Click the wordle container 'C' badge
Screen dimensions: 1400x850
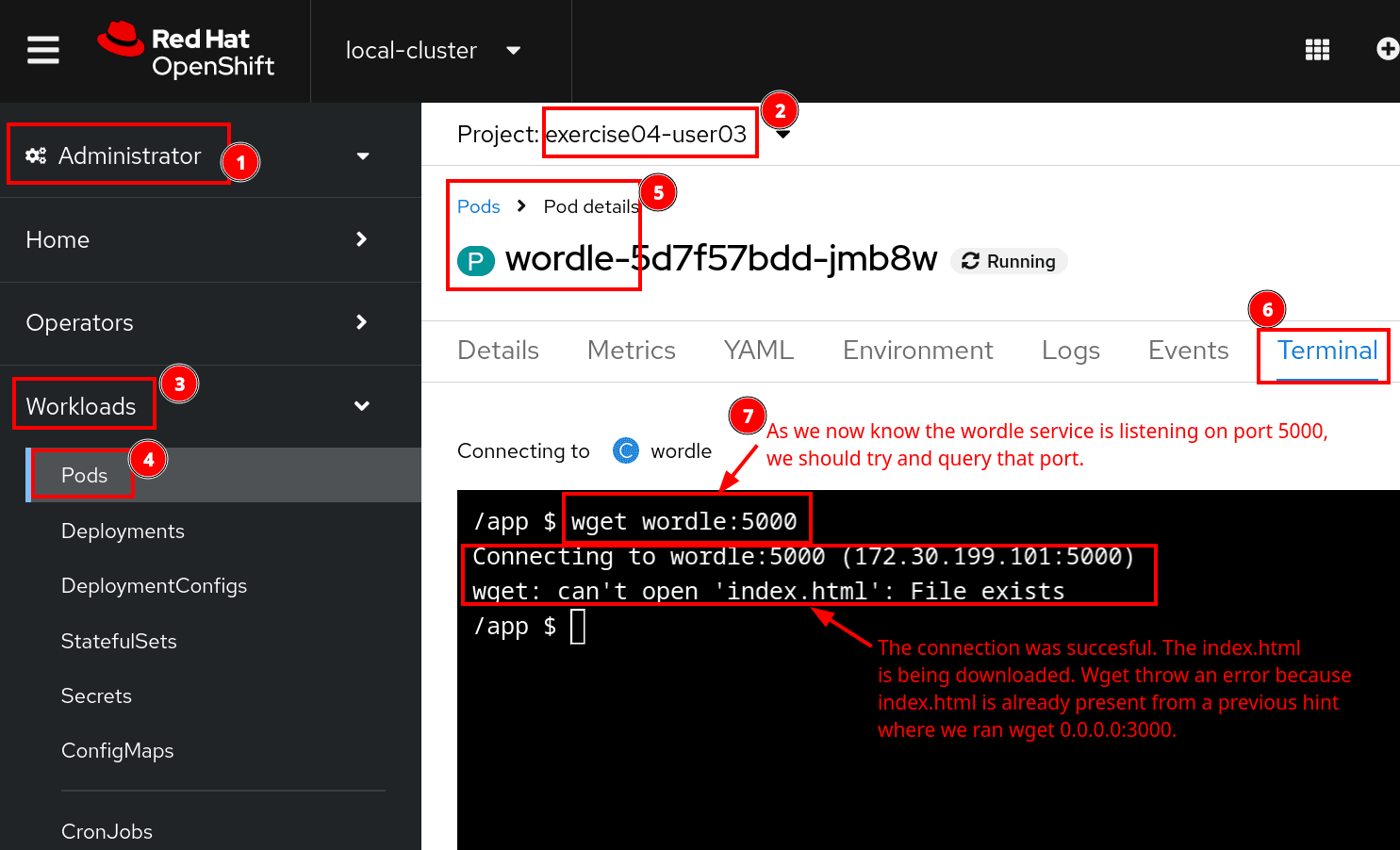pos(626,451)
